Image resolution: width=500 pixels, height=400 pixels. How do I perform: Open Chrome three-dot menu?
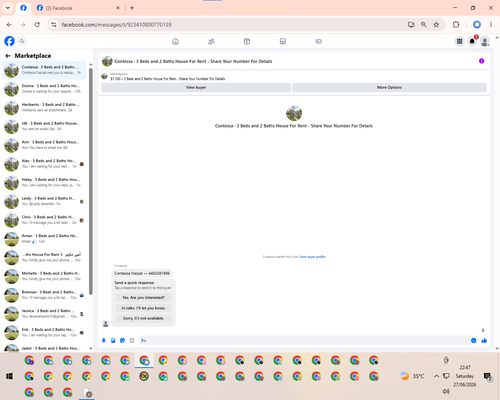[491, 25]
